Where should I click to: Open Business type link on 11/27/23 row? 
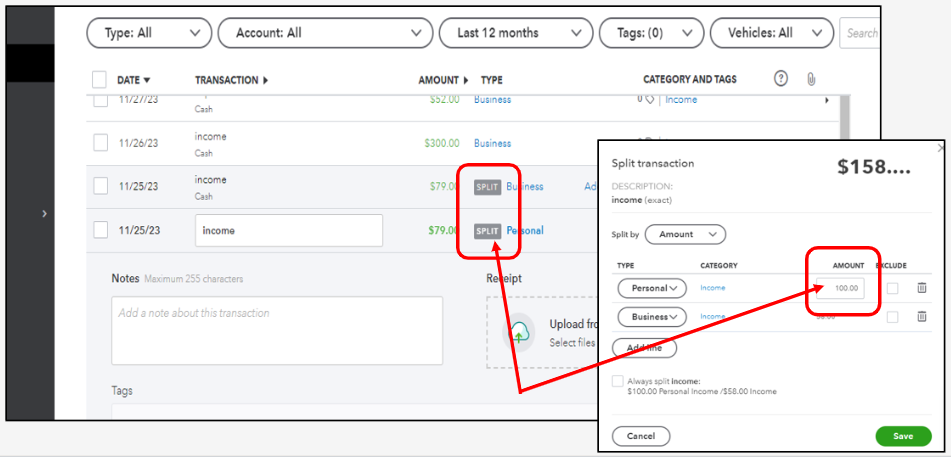tap(492, 100)
